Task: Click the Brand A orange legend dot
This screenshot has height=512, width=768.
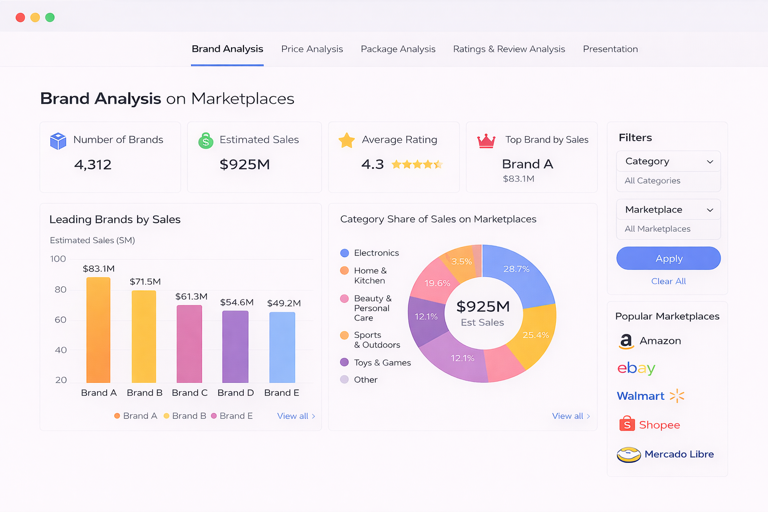Action: pos(117,416)
